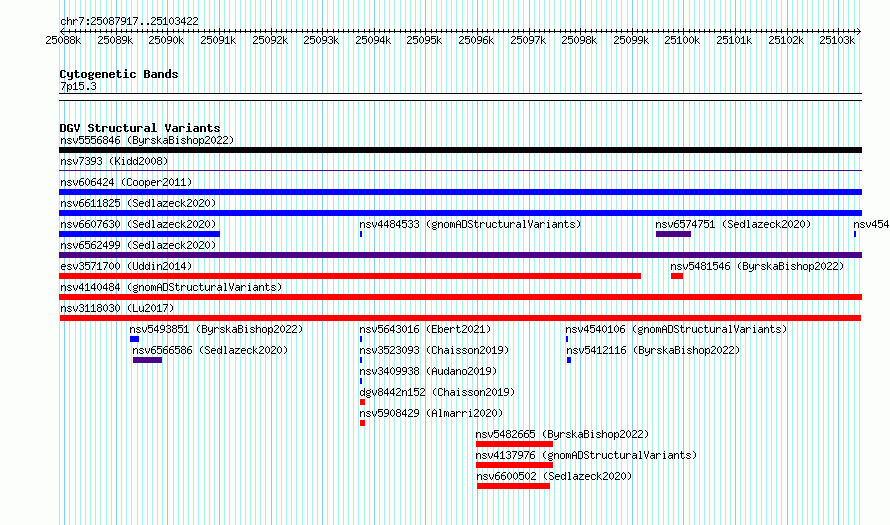Click the nsv5556846 (ByrskaBishop2022) label
Screen dimensions: 890x525
(x=147, y=140)
